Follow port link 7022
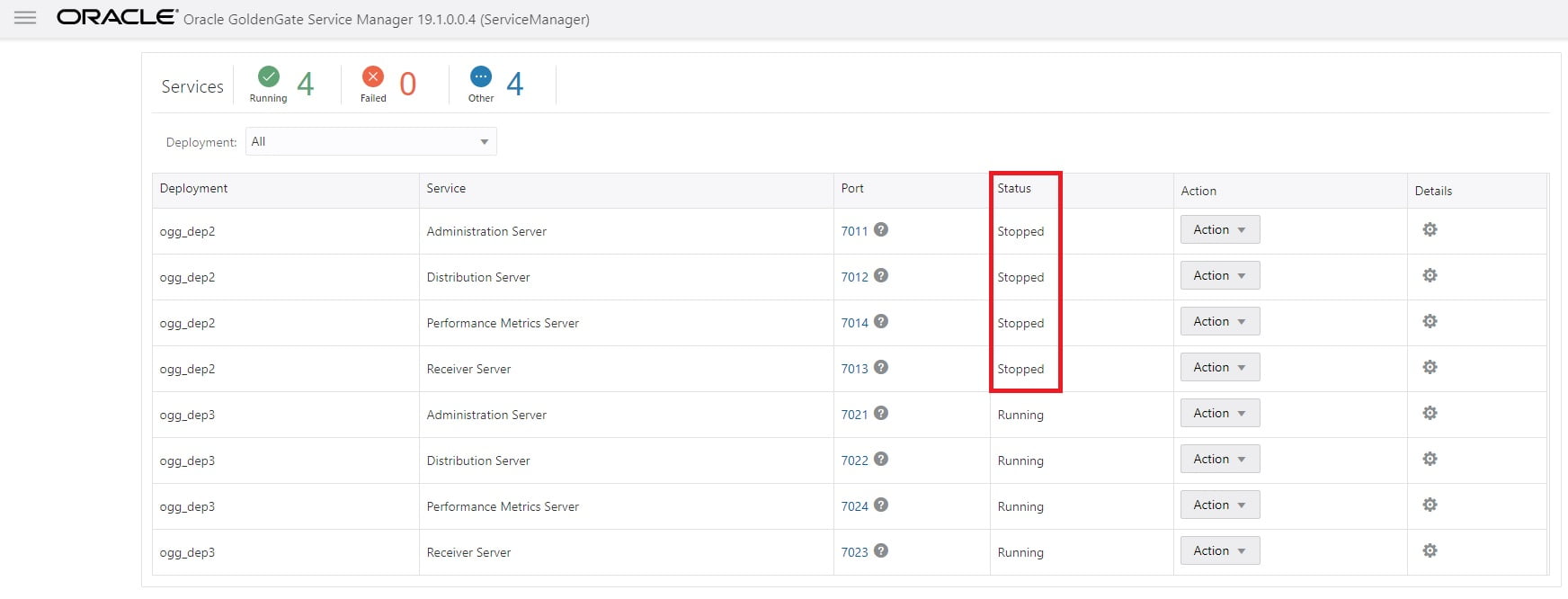1568x599 pixels. click(854, 460)
